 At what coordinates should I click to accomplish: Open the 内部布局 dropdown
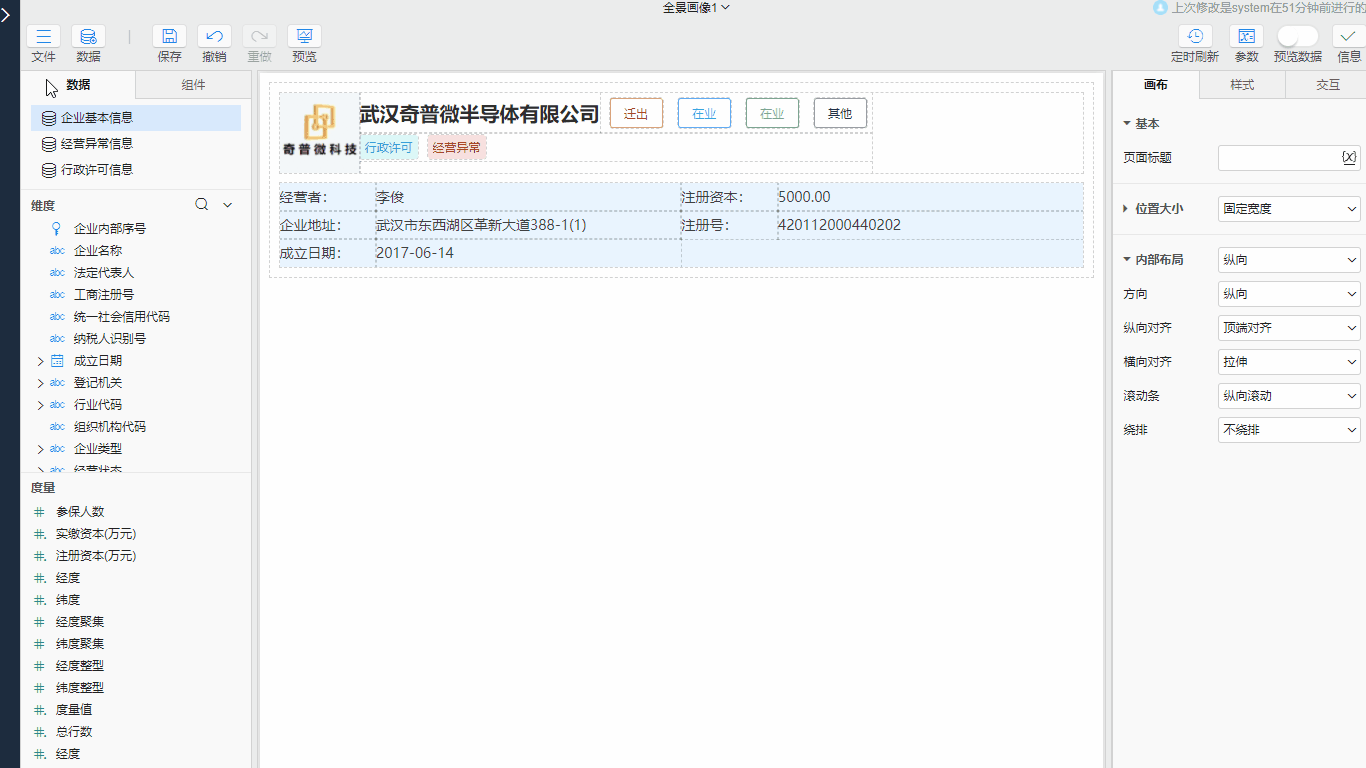point(1289,260)
